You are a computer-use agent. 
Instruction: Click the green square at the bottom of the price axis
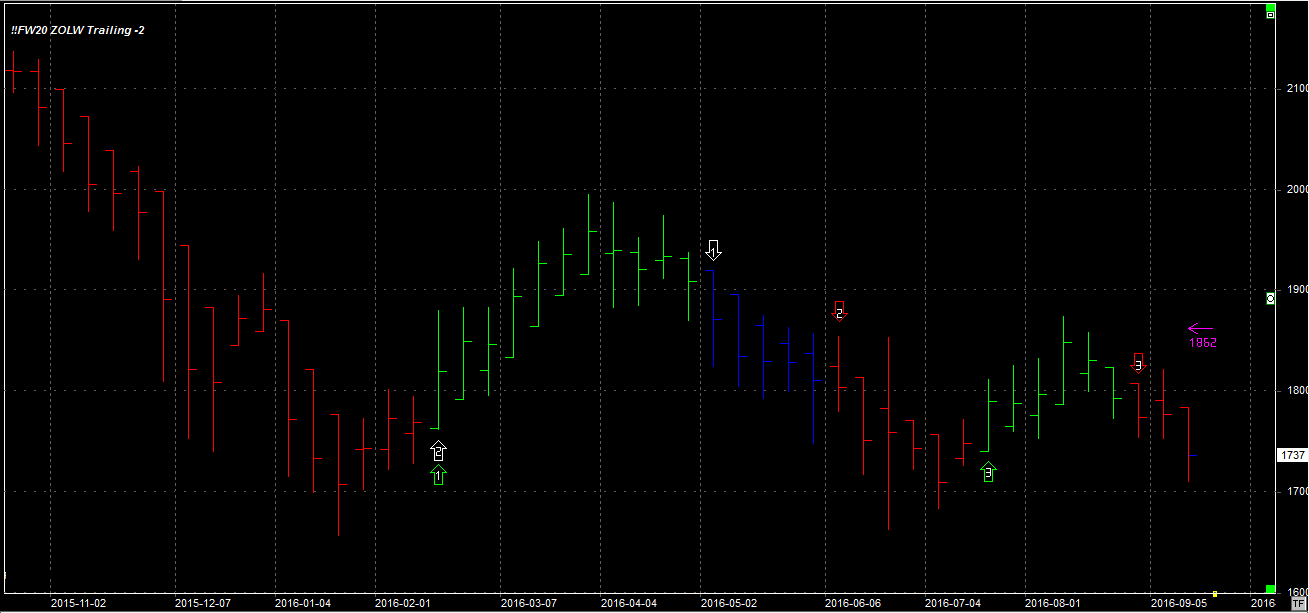tap(1270, 589)
